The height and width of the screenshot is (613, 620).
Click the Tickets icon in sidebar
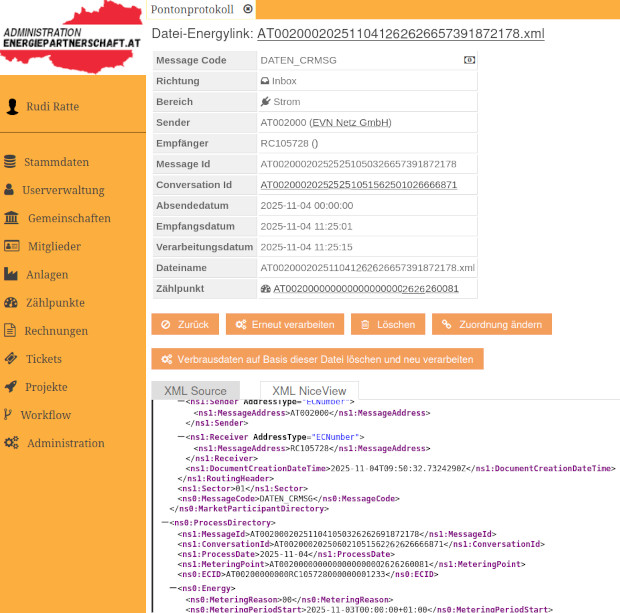[x=11, y=359]
